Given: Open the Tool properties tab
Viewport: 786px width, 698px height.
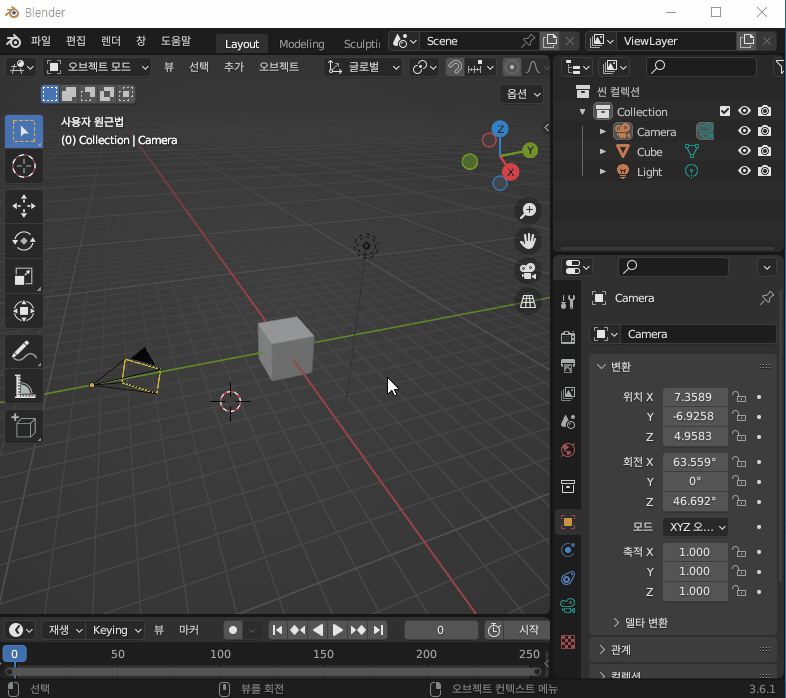Looking at the screenshot, I should point(568,301).
